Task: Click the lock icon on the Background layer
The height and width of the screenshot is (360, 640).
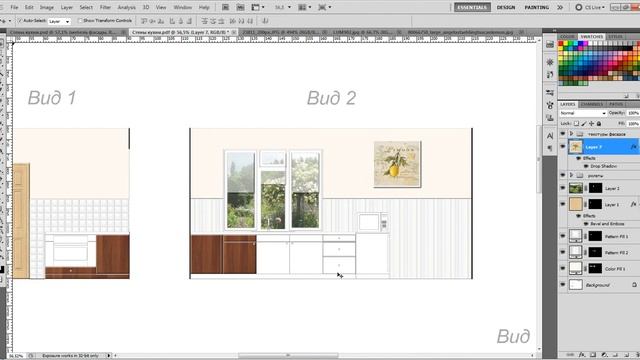Action: click(x=634, y=285)
